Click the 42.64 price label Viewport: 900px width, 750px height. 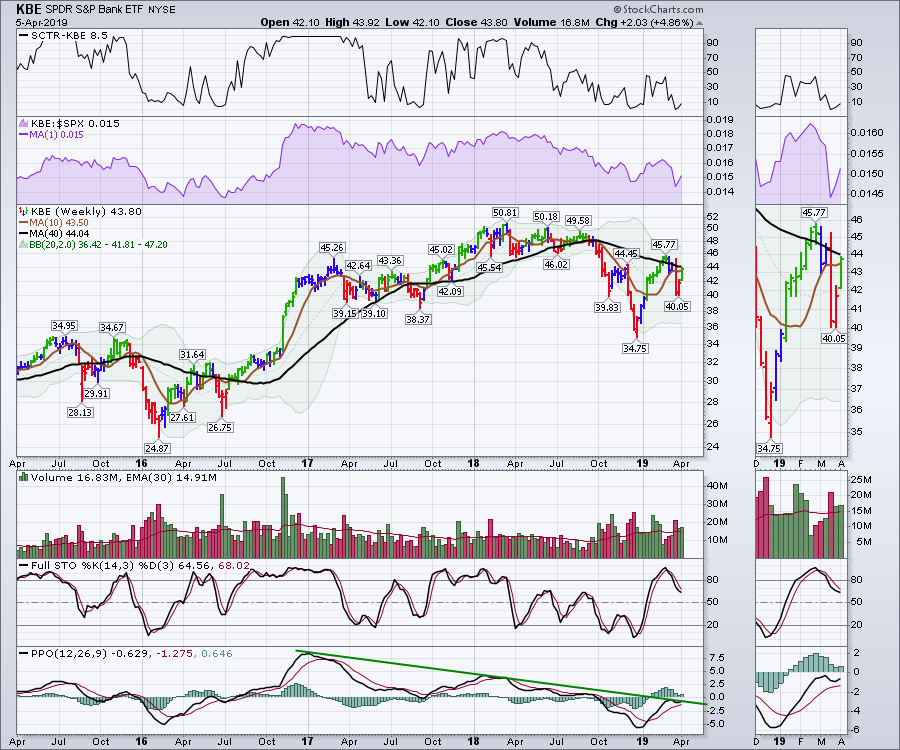(x=358, y=265)
